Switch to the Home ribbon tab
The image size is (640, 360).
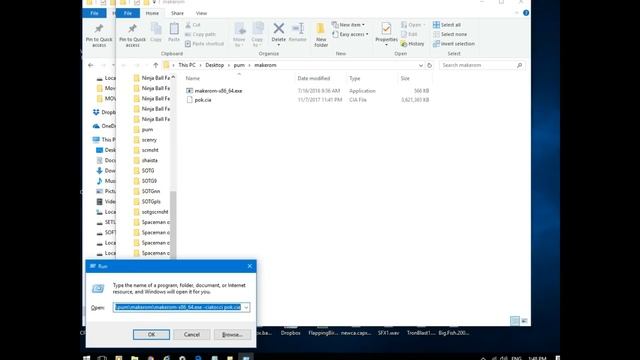[x=152, y=13]
